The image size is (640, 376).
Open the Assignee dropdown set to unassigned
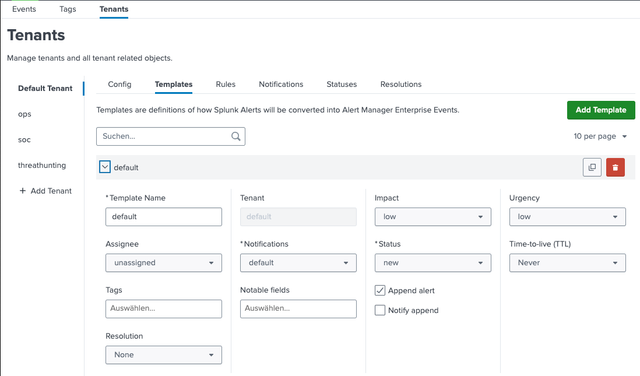pyautogui.click(x=164, y=263)
